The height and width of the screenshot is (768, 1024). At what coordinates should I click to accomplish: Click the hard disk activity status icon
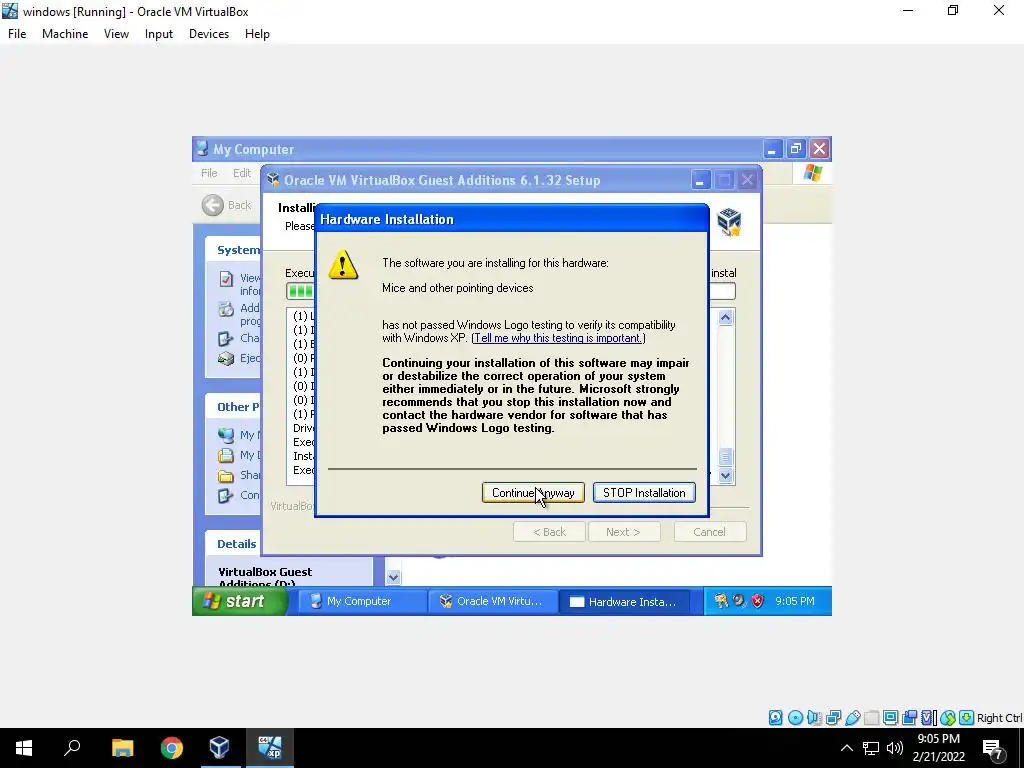(775, 718)
